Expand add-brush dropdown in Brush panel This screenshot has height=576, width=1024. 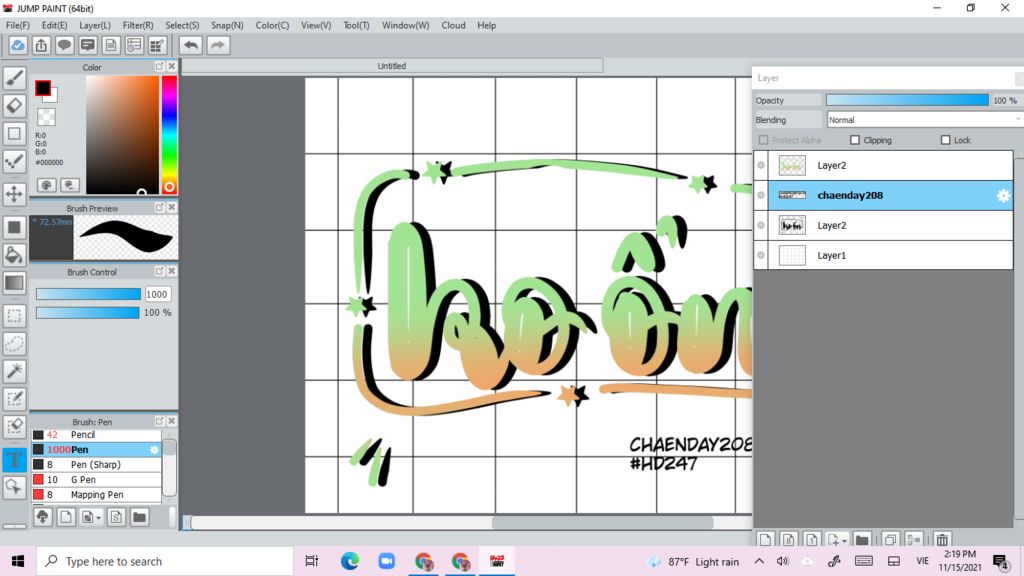click(98, 518)
